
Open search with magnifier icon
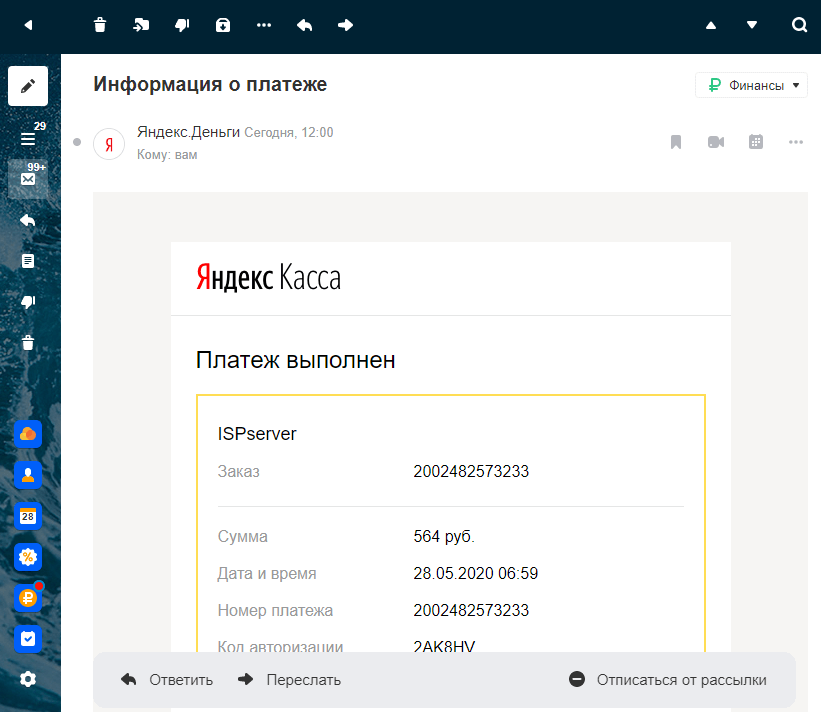coord(799,25)
